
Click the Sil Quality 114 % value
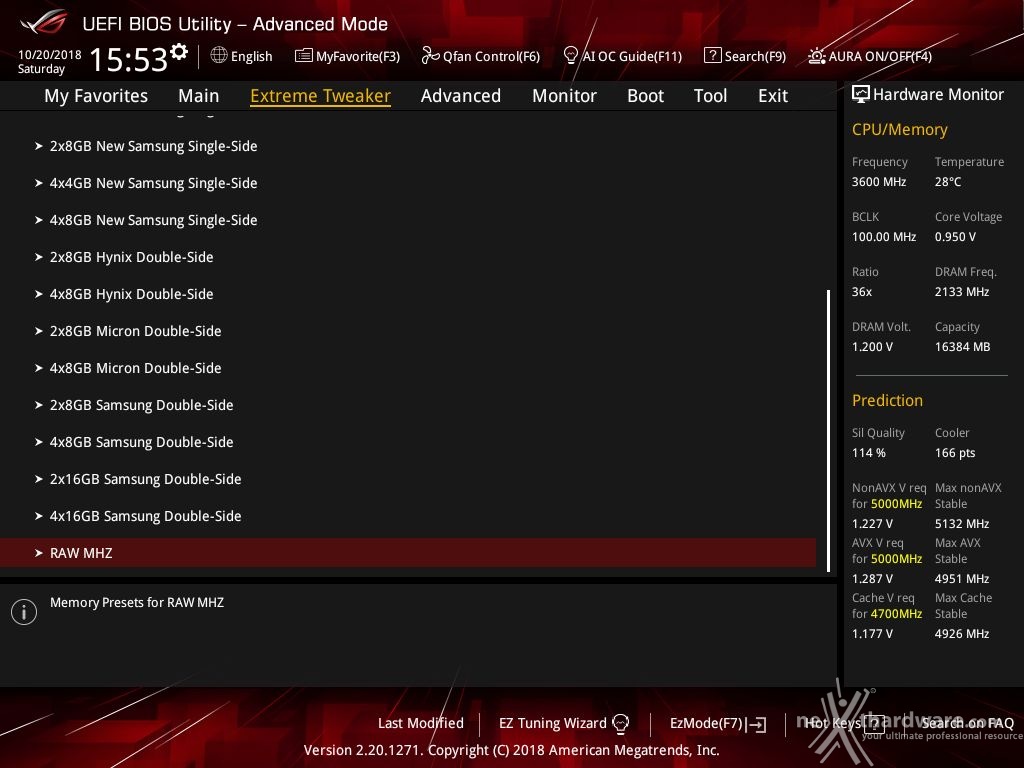pyautogui.click(x=869, y=453)
